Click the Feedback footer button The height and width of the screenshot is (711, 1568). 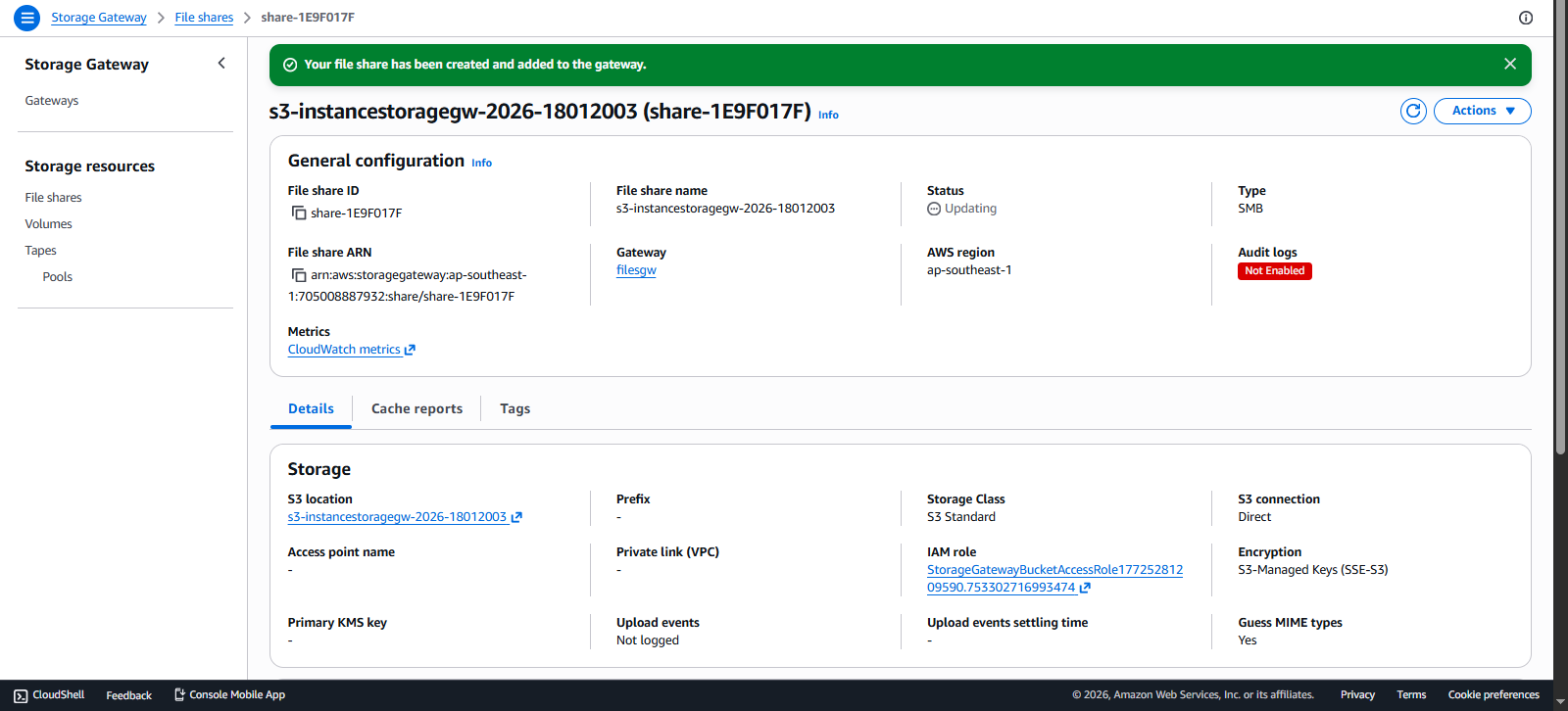point(128,695)
